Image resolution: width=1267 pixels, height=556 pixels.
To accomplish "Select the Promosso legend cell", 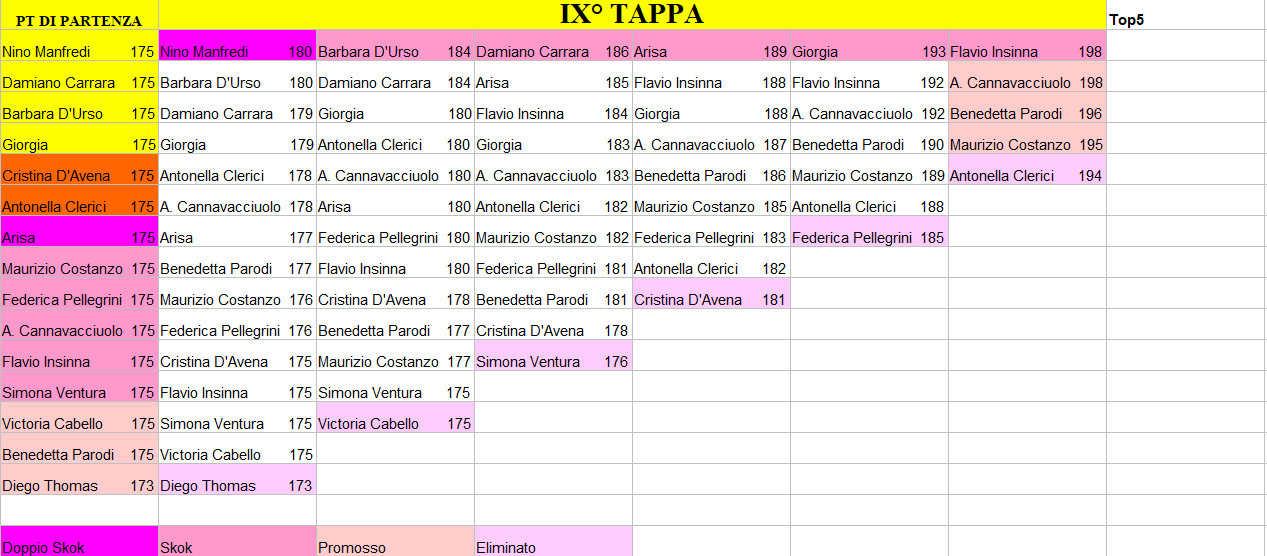I will pos(395,542).
